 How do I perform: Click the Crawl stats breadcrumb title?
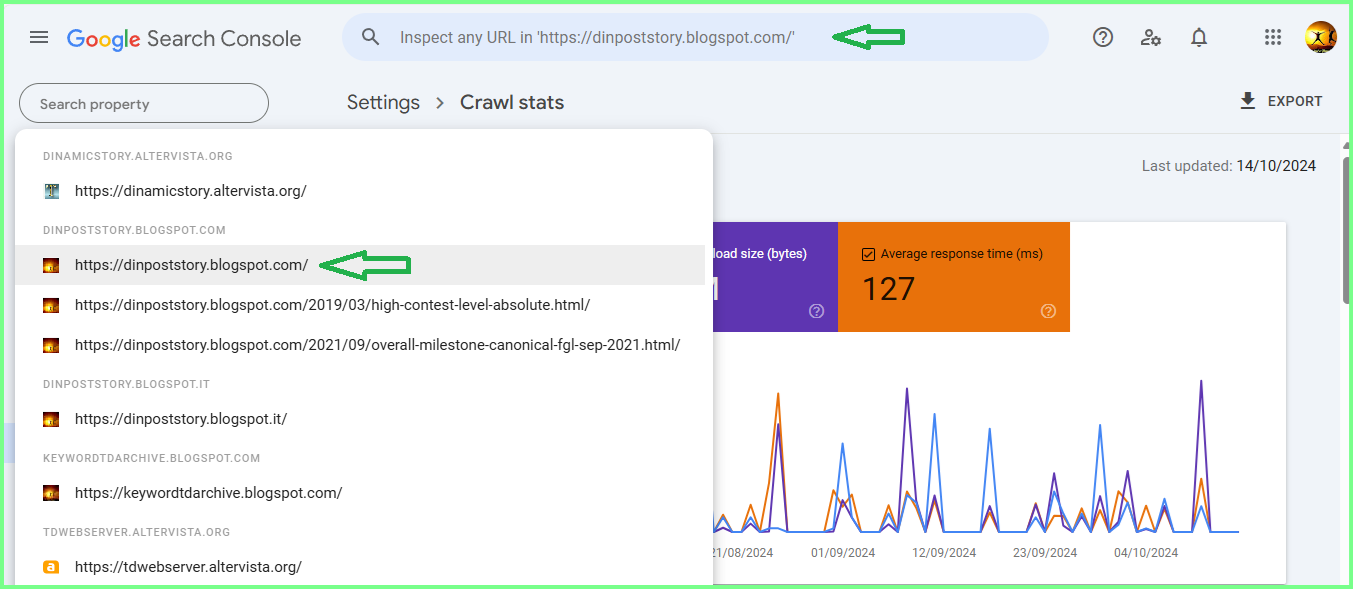(x=512, y=102)
